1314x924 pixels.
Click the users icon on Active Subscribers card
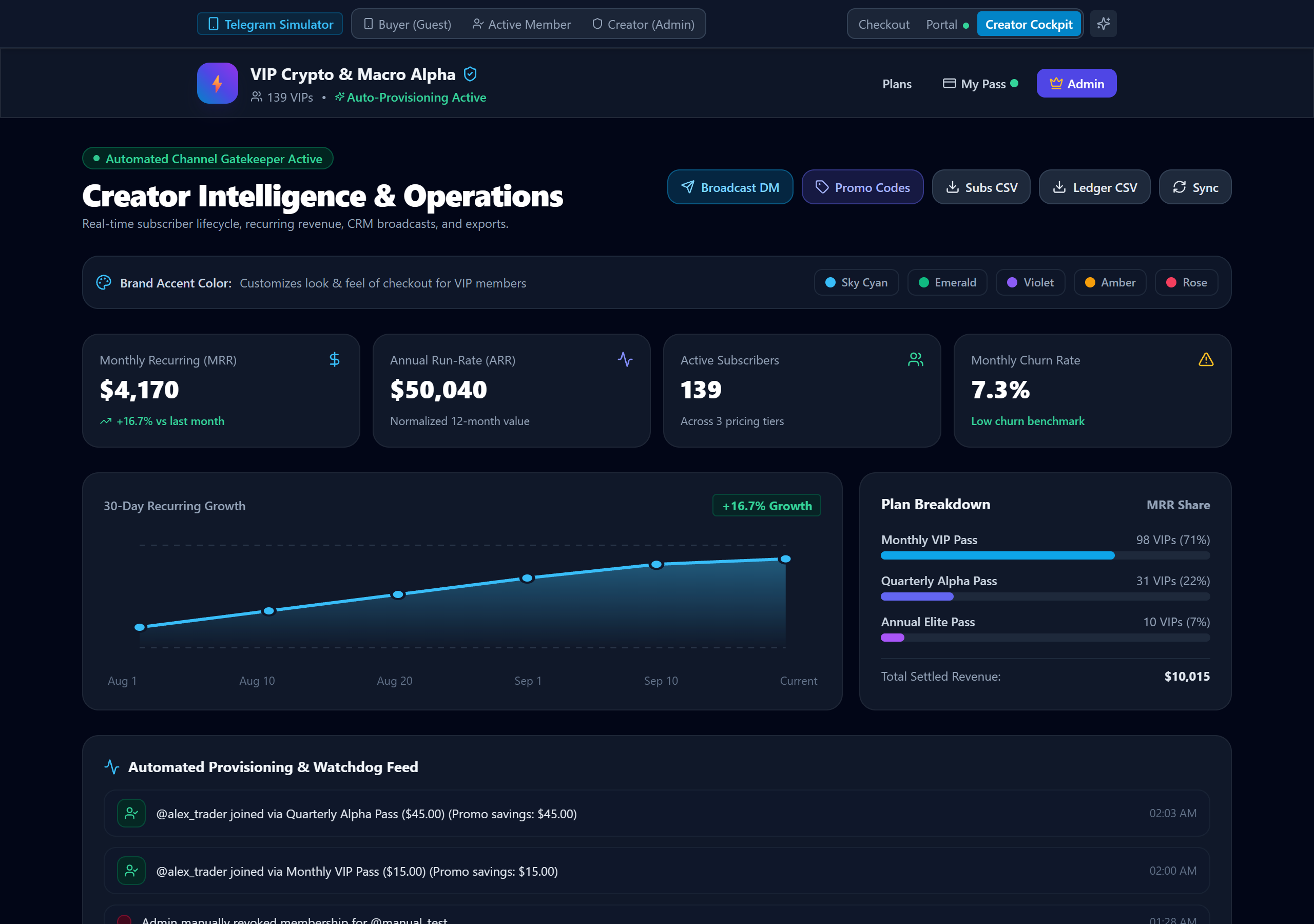[916, 359]
